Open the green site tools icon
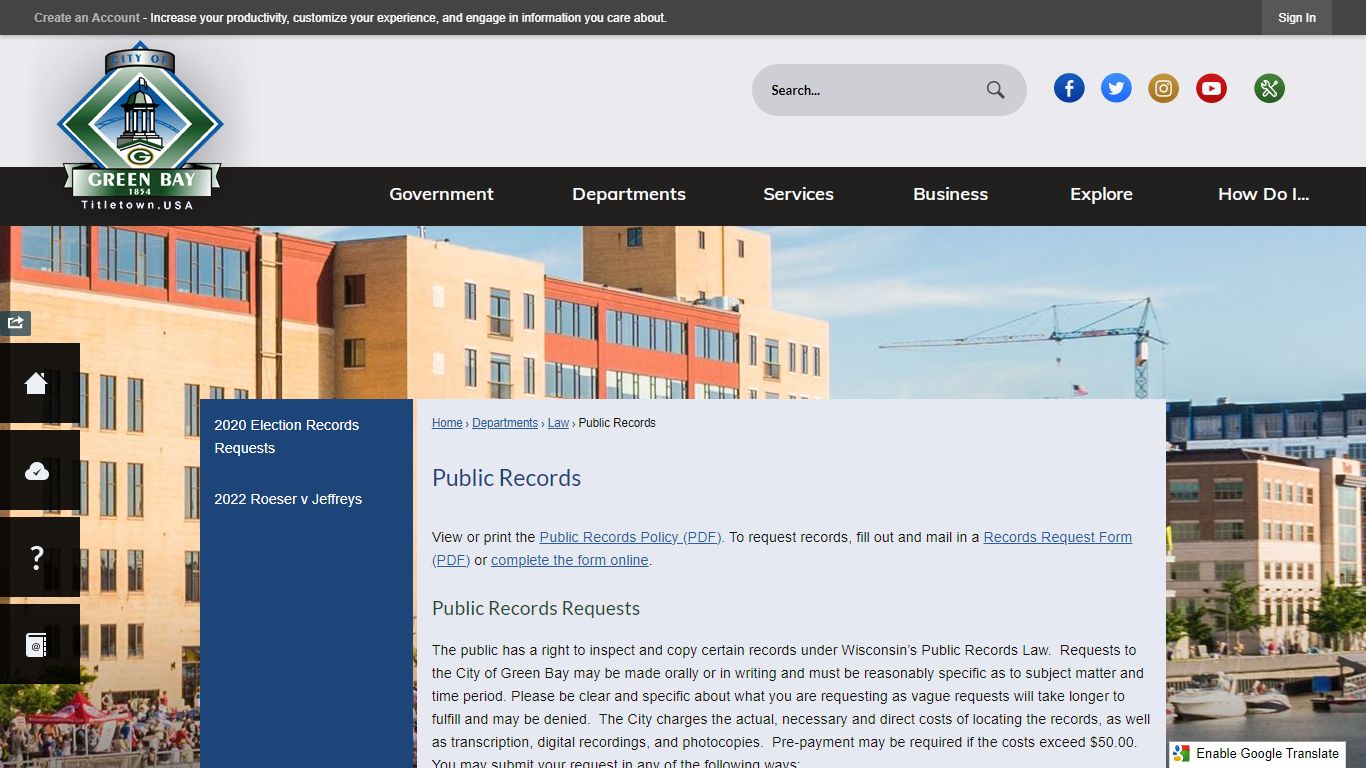 (1269, 89)
